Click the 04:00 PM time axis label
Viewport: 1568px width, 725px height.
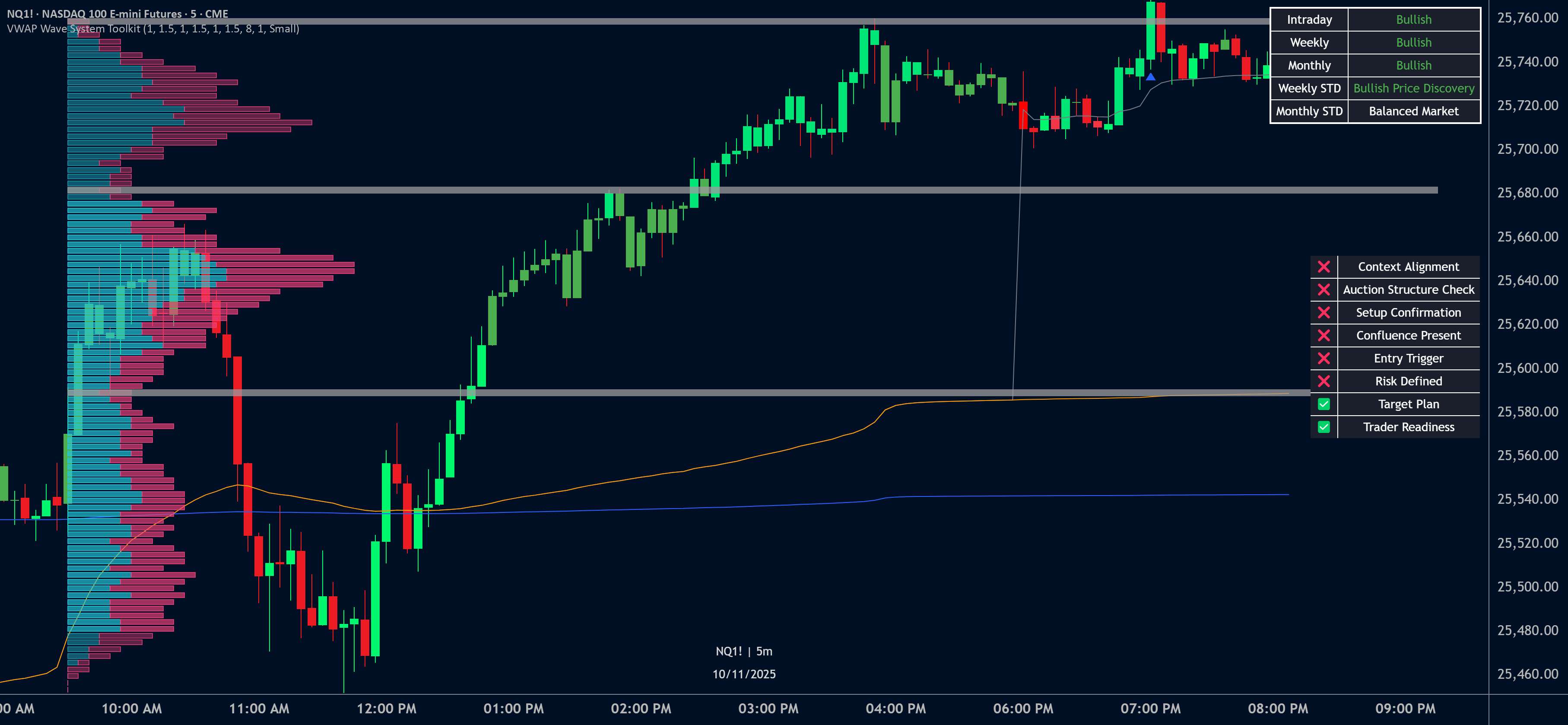tap(895, 709)
